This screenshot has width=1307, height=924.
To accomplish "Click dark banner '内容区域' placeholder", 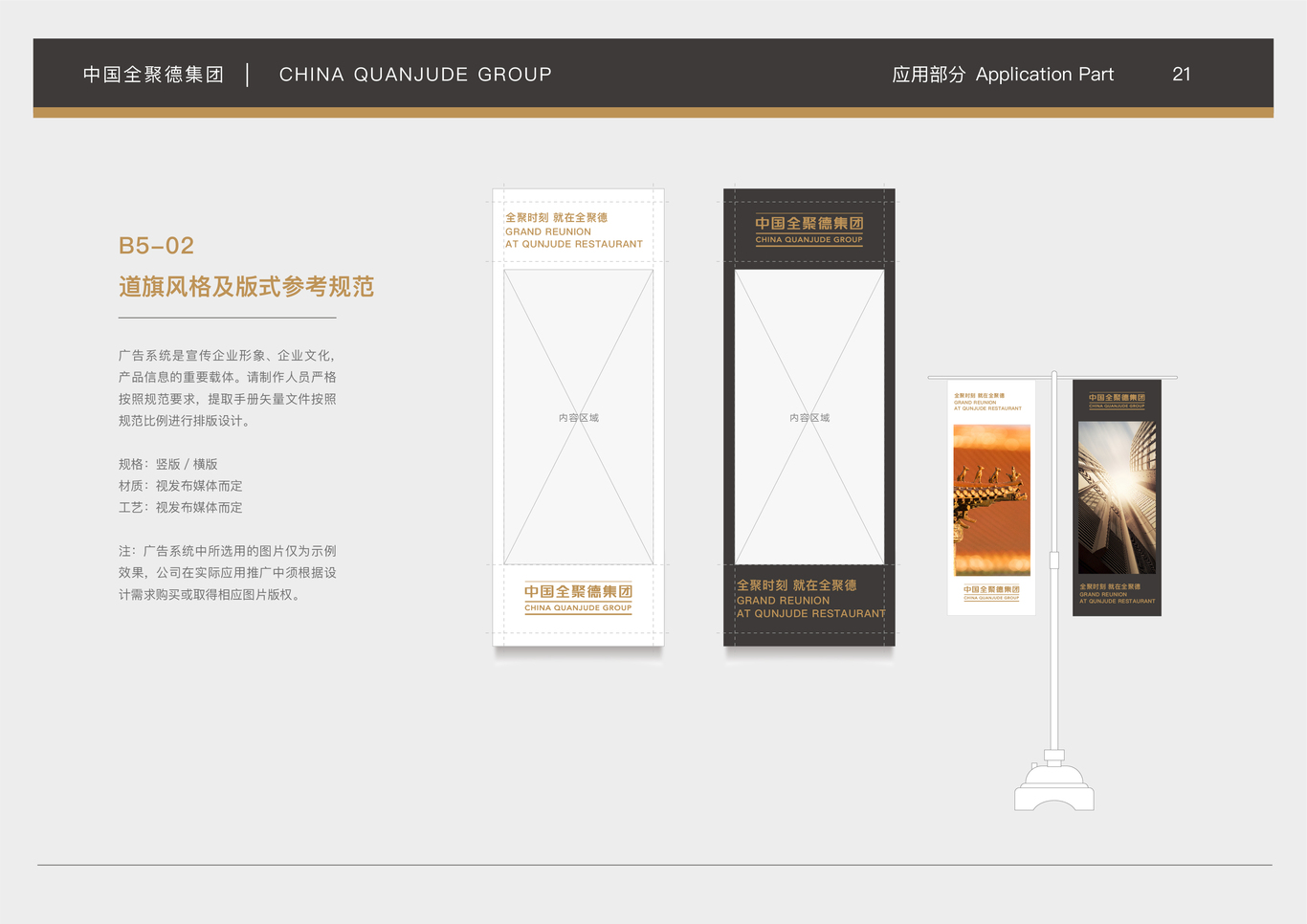I will [809, 418].
